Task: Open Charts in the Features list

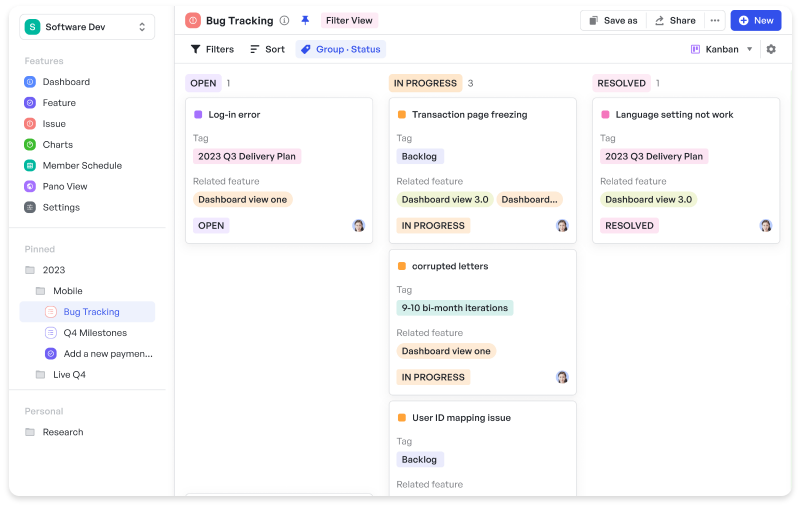Action: 57,145
